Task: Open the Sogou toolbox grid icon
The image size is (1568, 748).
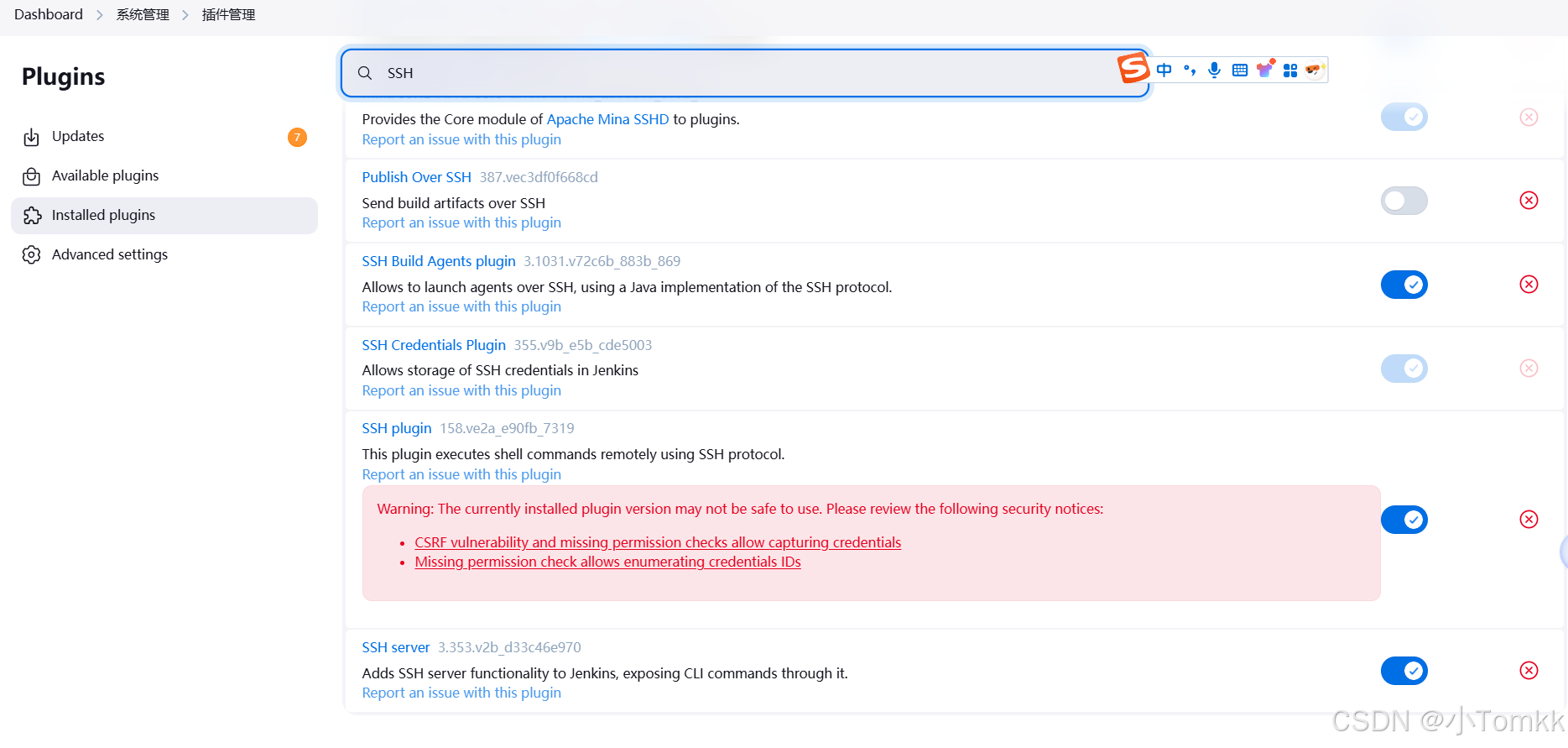Action: [1290, 70]
